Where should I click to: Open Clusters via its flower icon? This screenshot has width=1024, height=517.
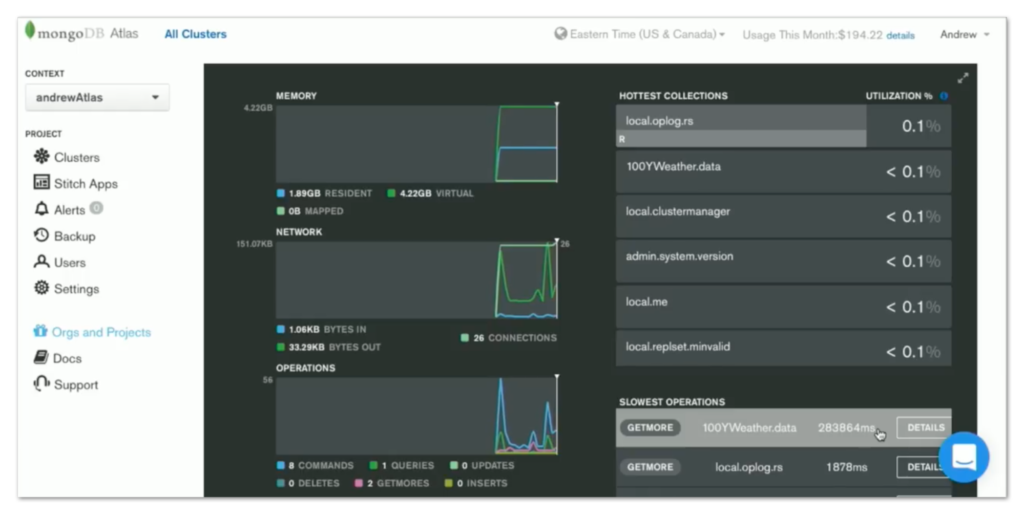pos(42,156)
